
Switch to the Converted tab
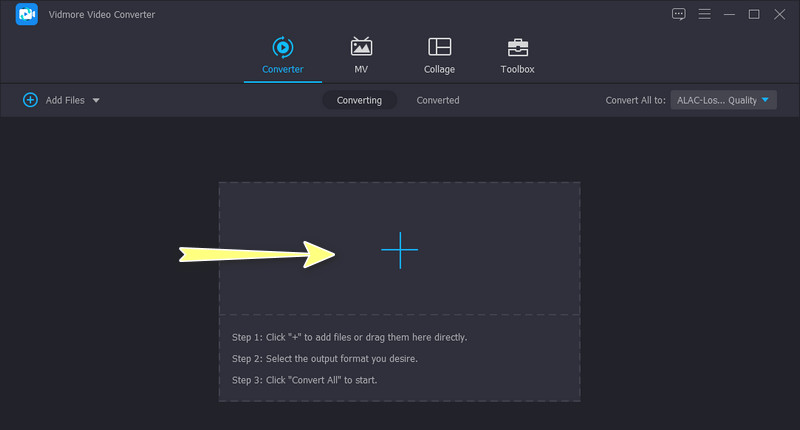point(438,100)
